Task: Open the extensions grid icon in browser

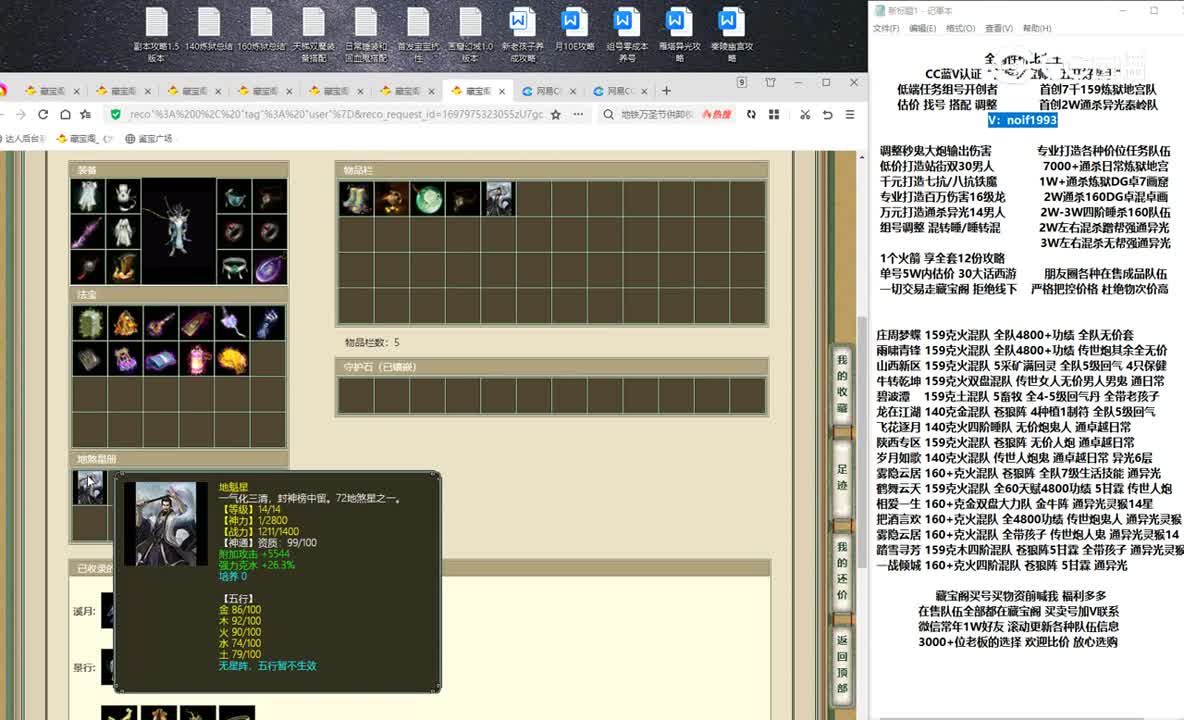Action: [x=774, y=115]
